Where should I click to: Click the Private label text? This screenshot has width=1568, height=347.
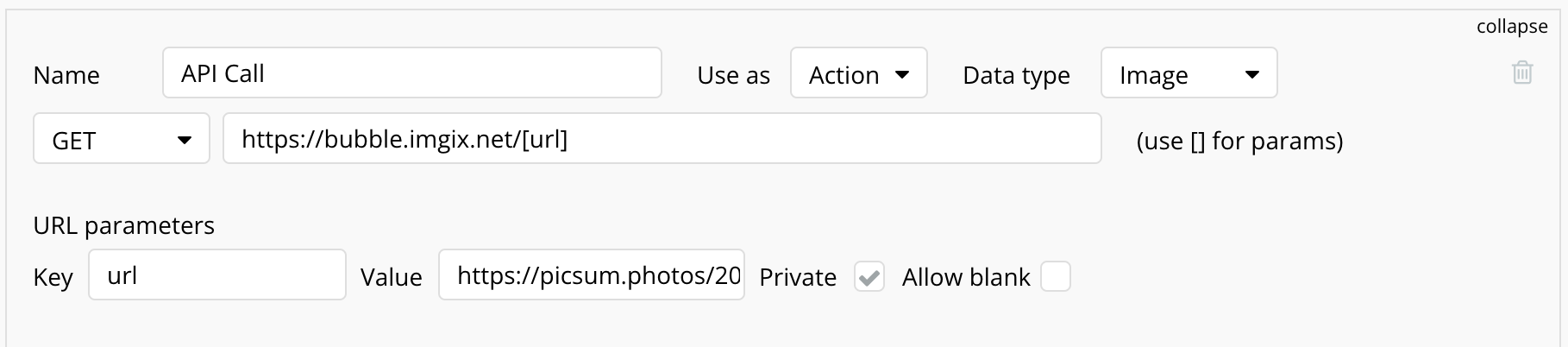click(797, 277)
